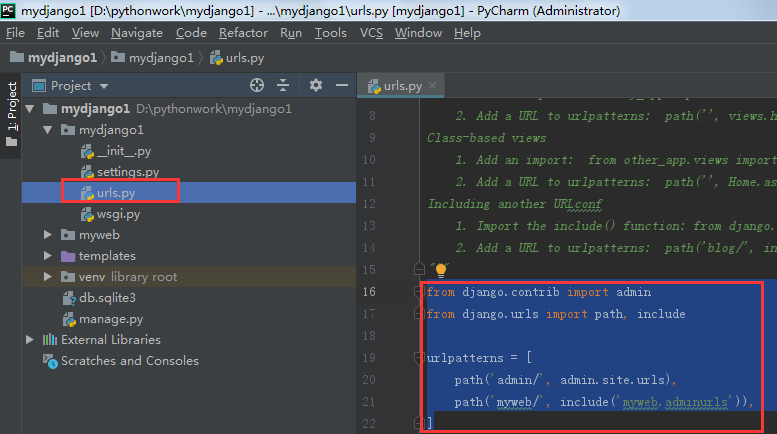Click the Scratches and Consoles icon

coord(50,361)
